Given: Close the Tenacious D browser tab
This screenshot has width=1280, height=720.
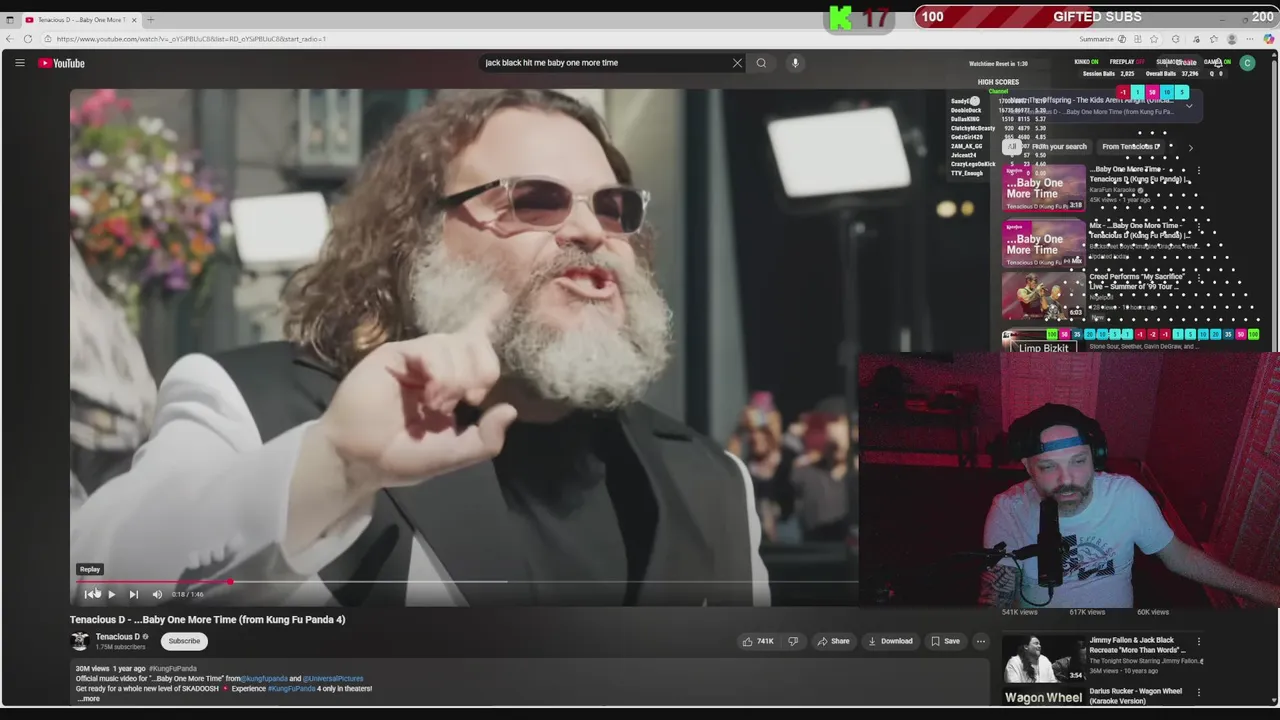Looking at the screenshot, I should pos(134,20).
